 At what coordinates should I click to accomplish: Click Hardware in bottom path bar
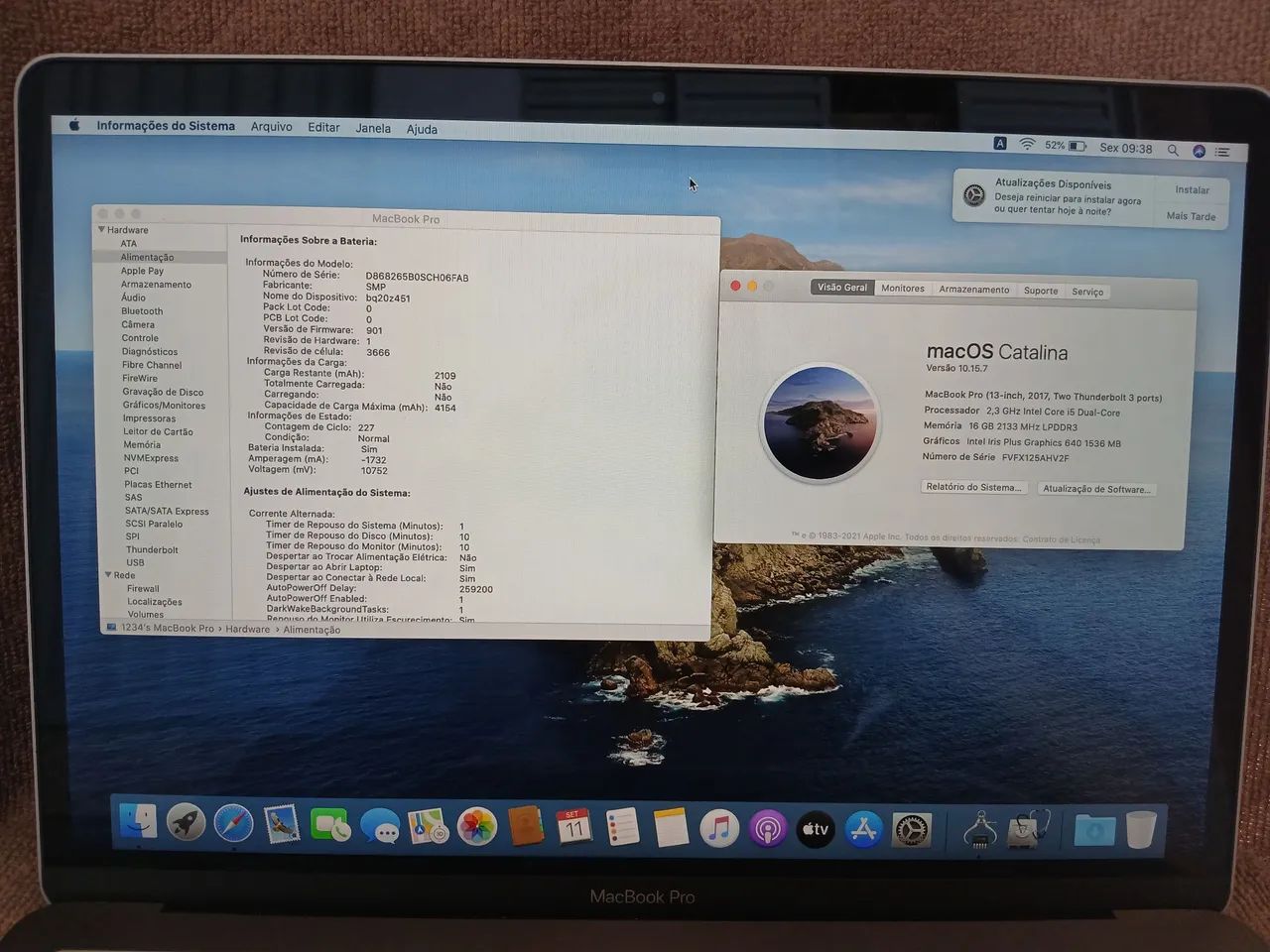[247, 629]
